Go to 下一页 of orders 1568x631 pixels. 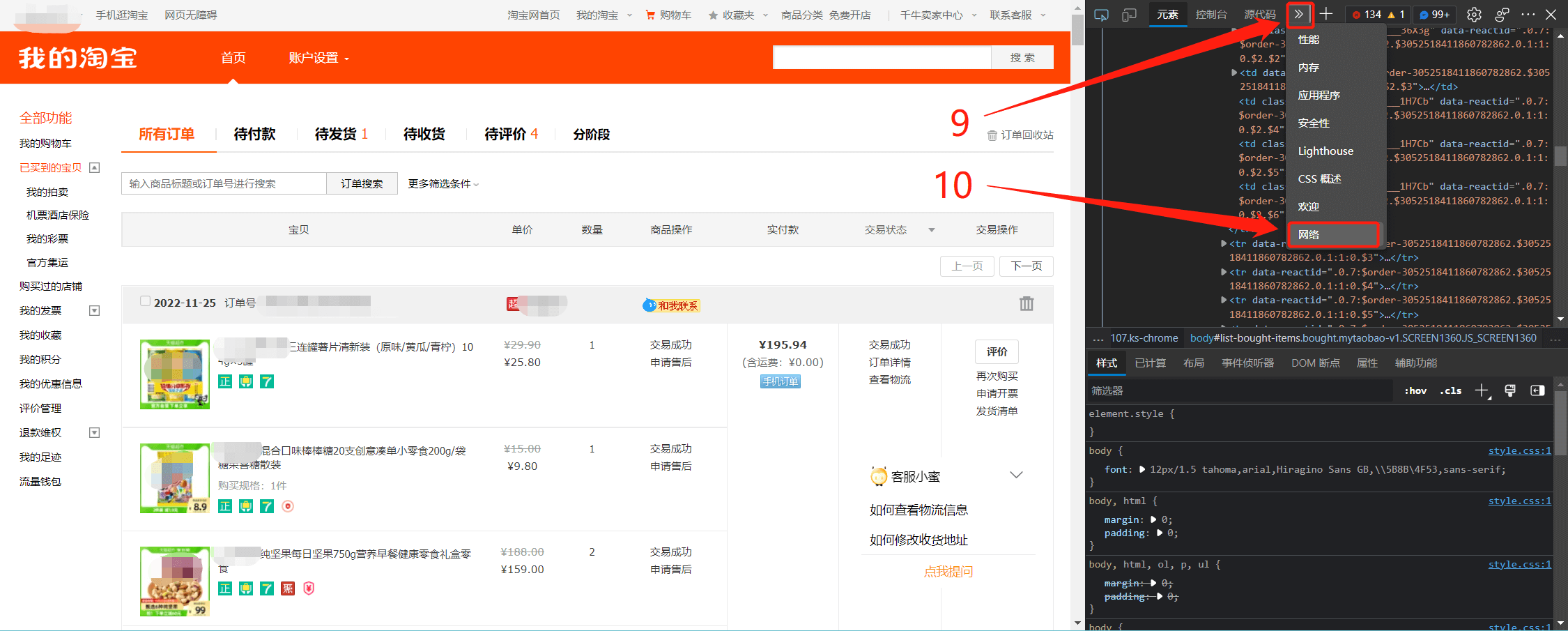(x=1027, y=266)
